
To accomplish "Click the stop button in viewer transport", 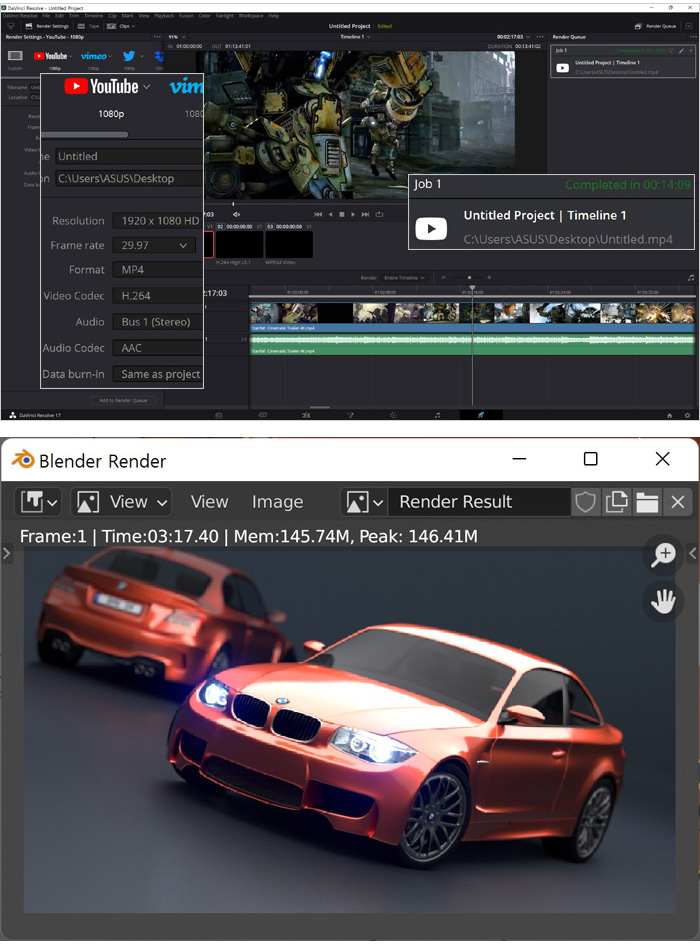I will click(342, 214).
